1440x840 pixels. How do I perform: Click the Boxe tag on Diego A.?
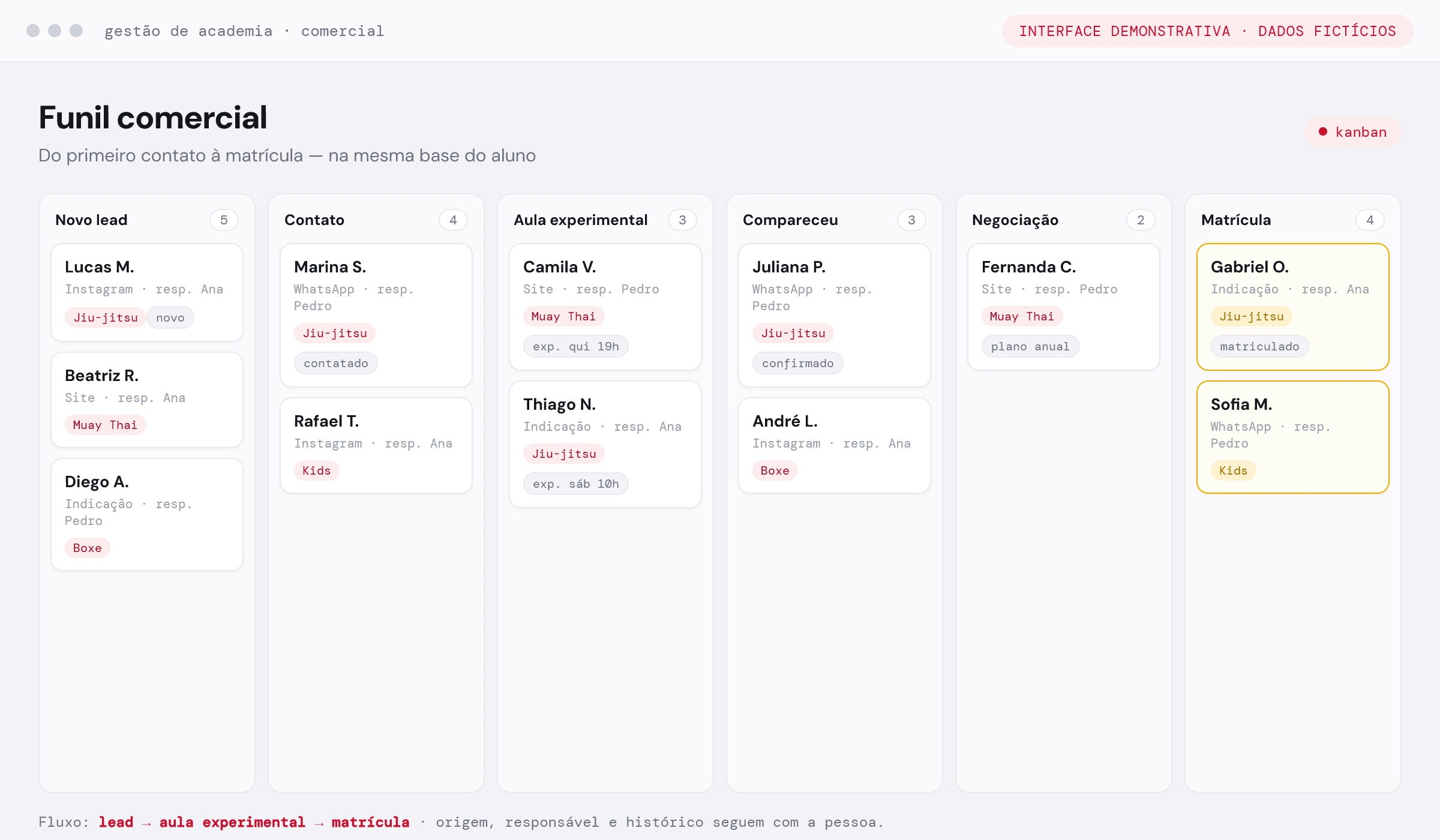pyautogui.click(x=87, y=548)
